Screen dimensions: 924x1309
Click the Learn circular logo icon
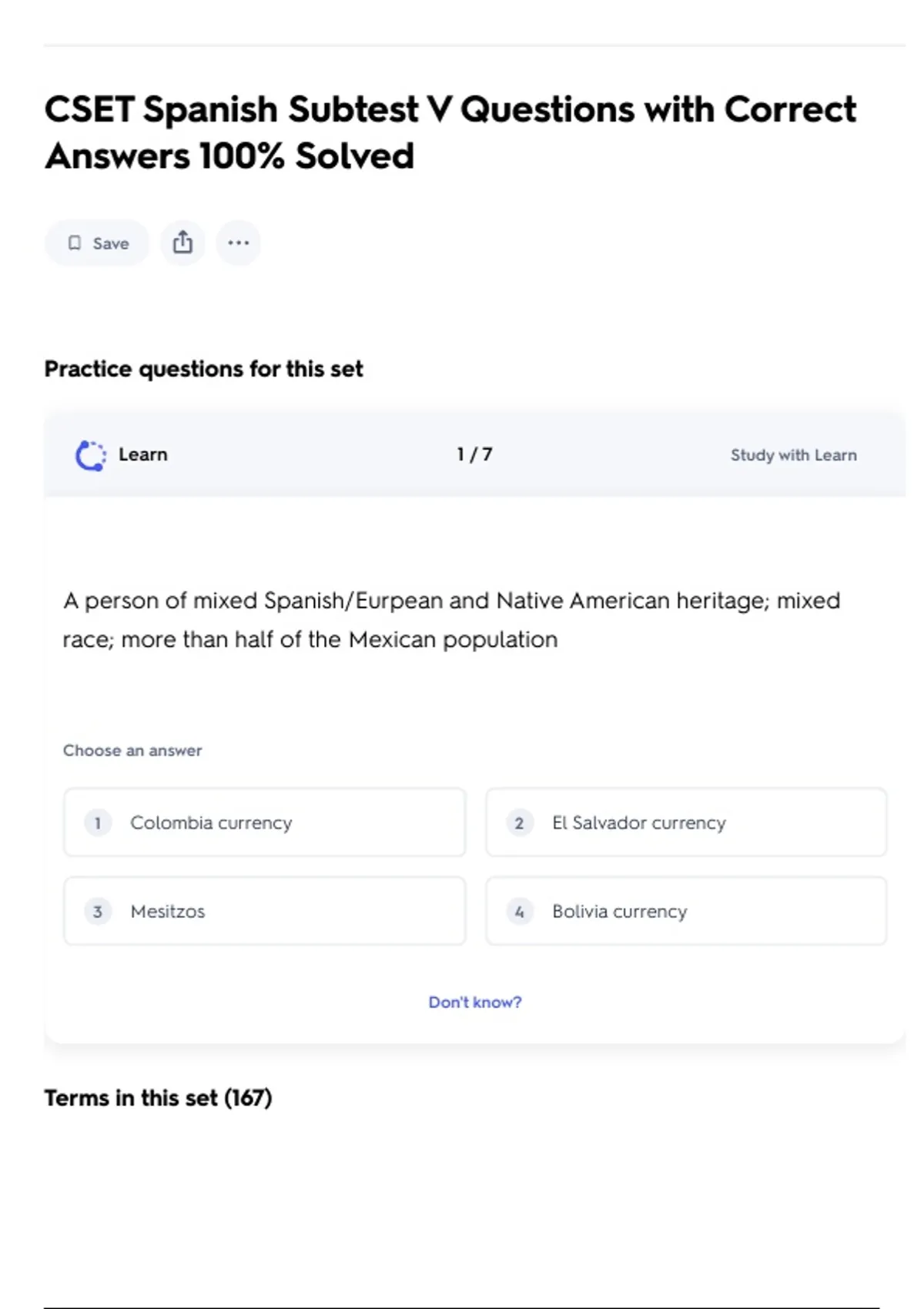(x=90, y=455)
